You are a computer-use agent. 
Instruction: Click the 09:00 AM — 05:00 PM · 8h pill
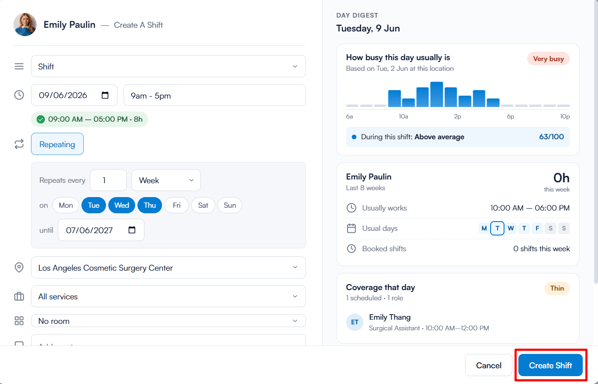click(x=90, y=119)
